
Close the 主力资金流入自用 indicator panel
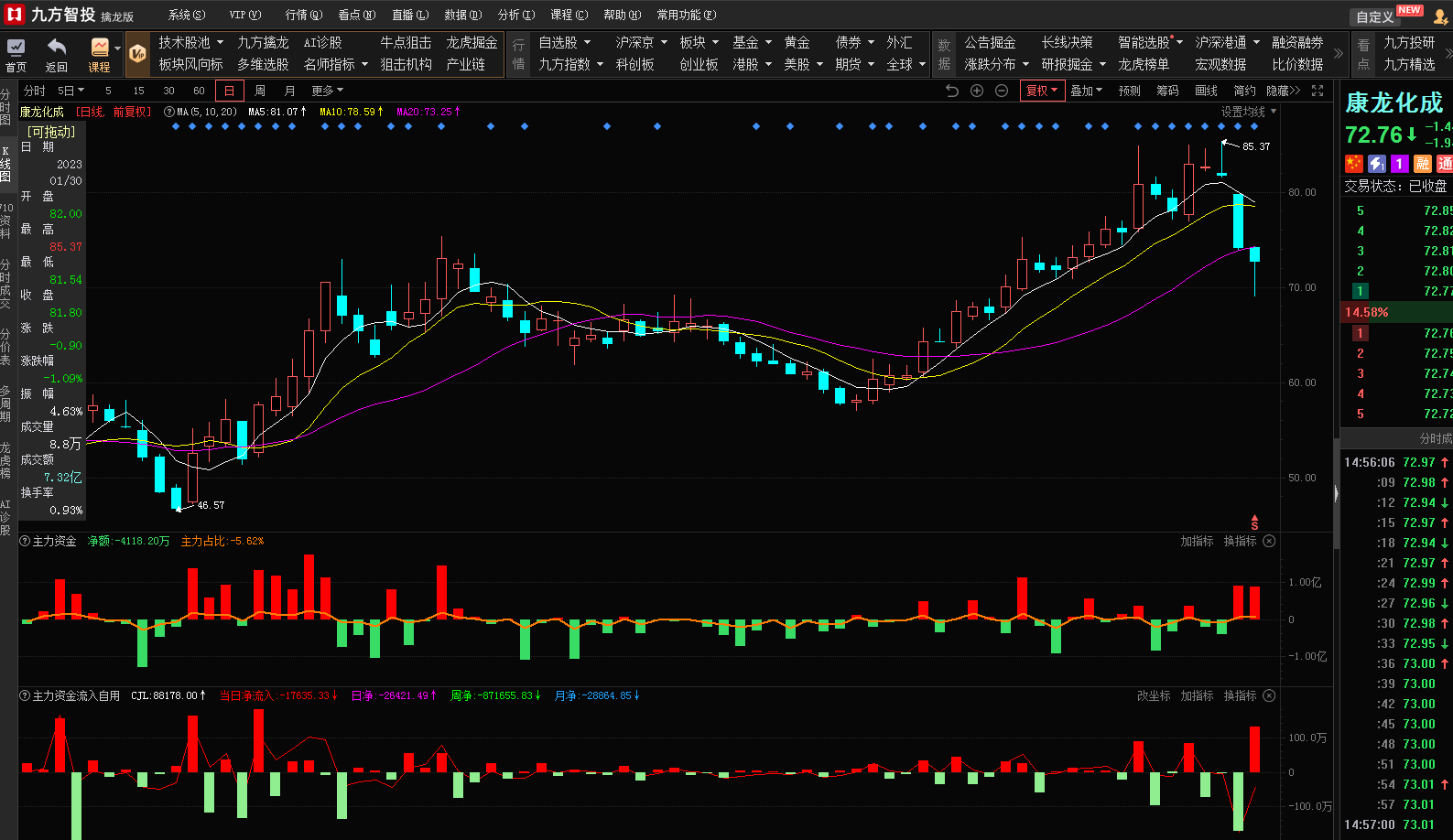[x=1269, y=695]
